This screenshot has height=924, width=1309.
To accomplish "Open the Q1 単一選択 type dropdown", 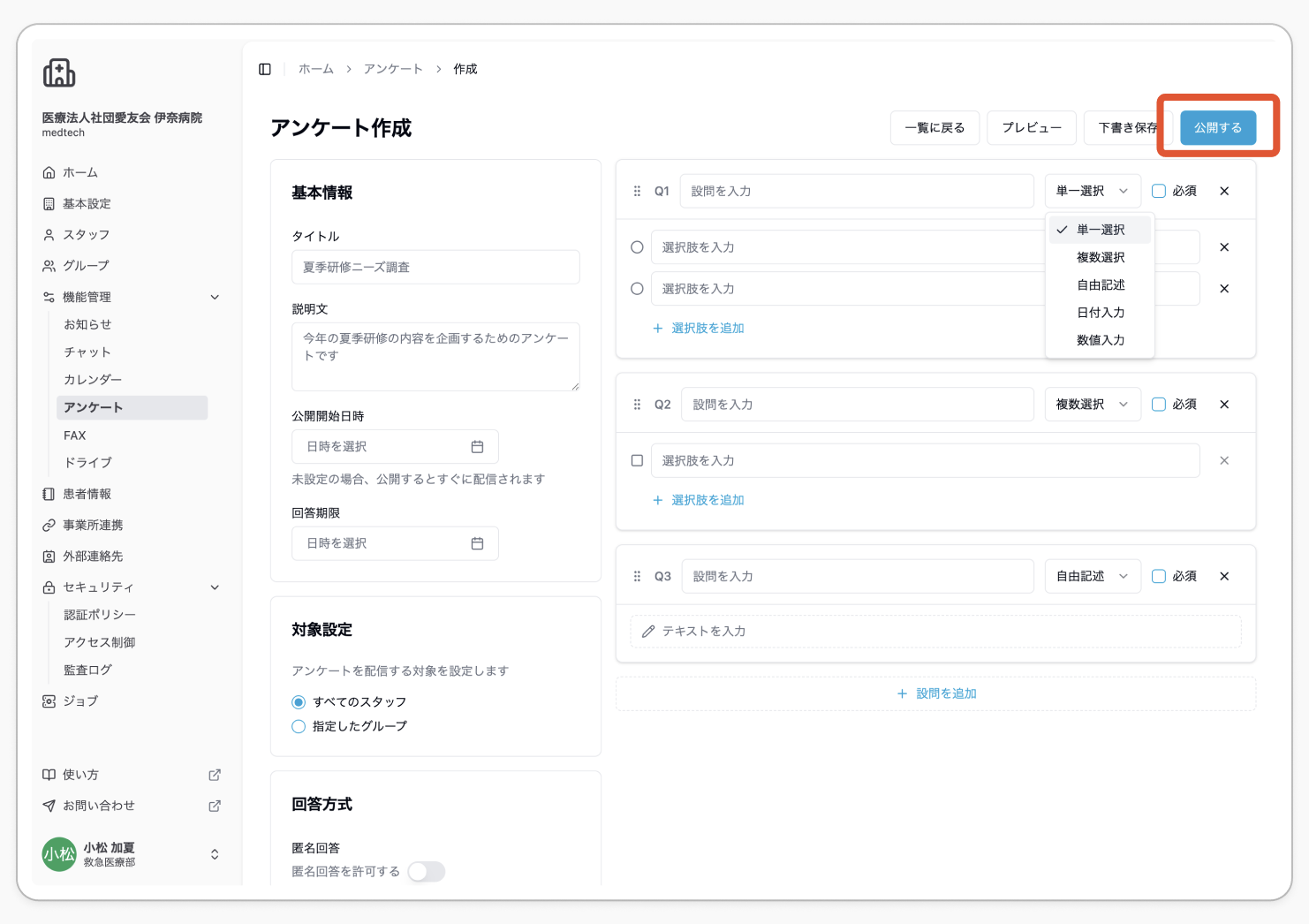I will 1093,191.
